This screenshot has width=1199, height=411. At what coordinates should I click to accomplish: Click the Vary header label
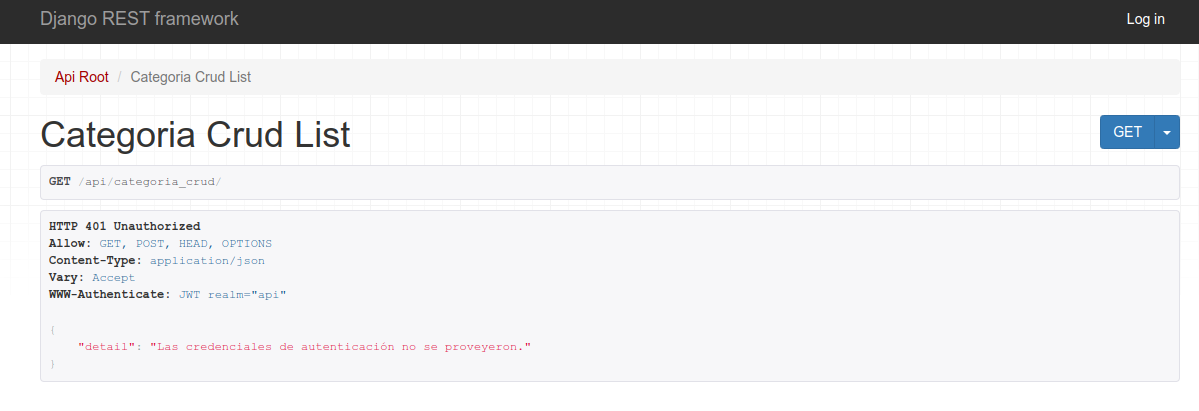(67, 277)
